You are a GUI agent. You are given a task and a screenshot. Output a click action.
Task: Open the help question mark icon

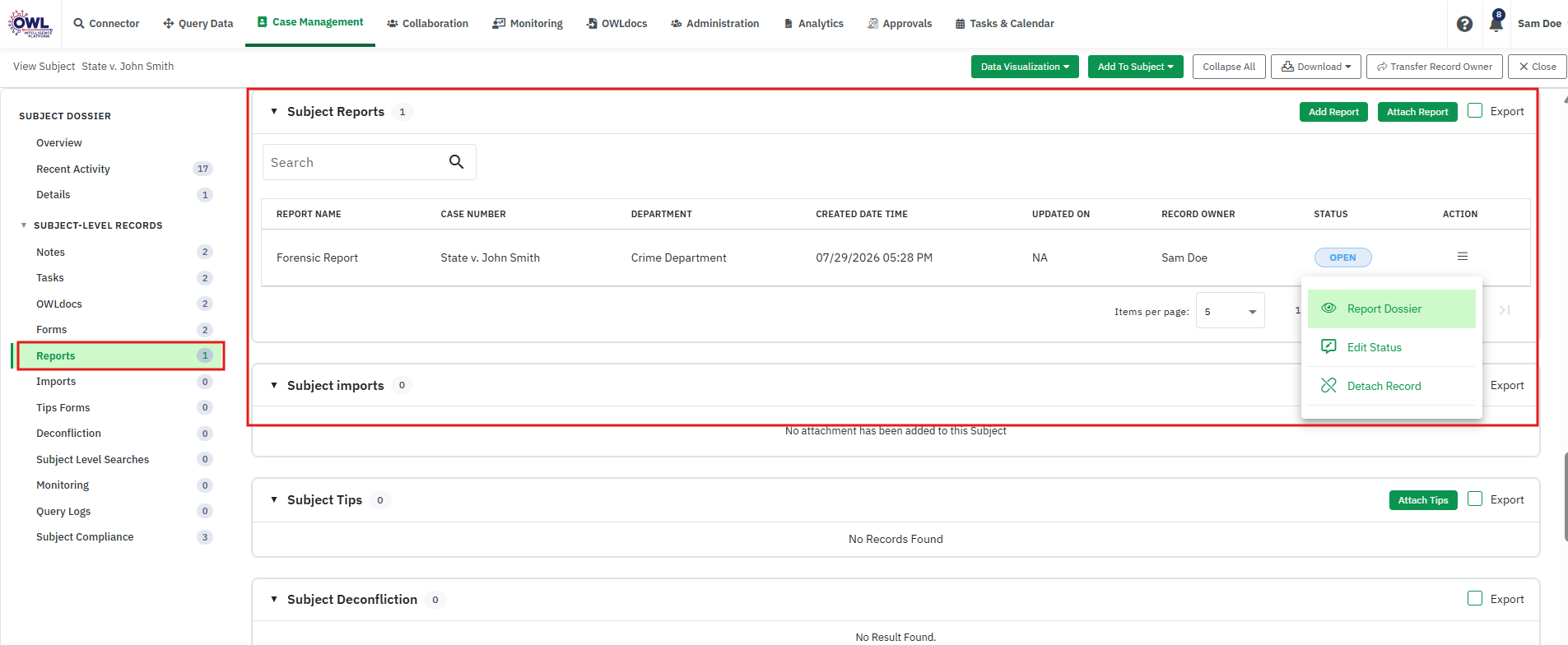1464,24
